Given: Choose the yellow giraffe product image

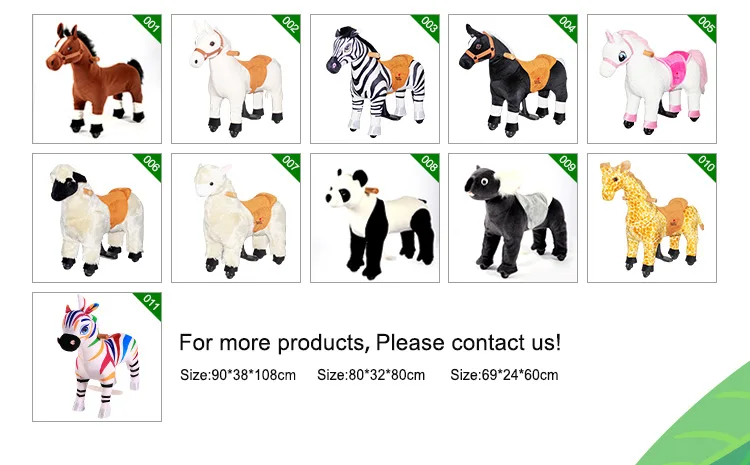Looking at the screenshot, I should point(646,218).
